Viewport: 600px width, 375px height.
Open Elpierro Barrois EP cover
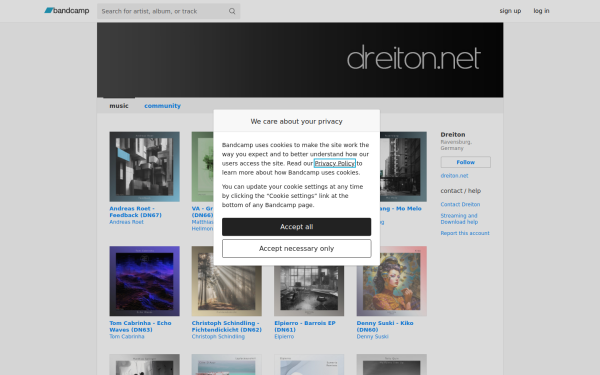309,291
